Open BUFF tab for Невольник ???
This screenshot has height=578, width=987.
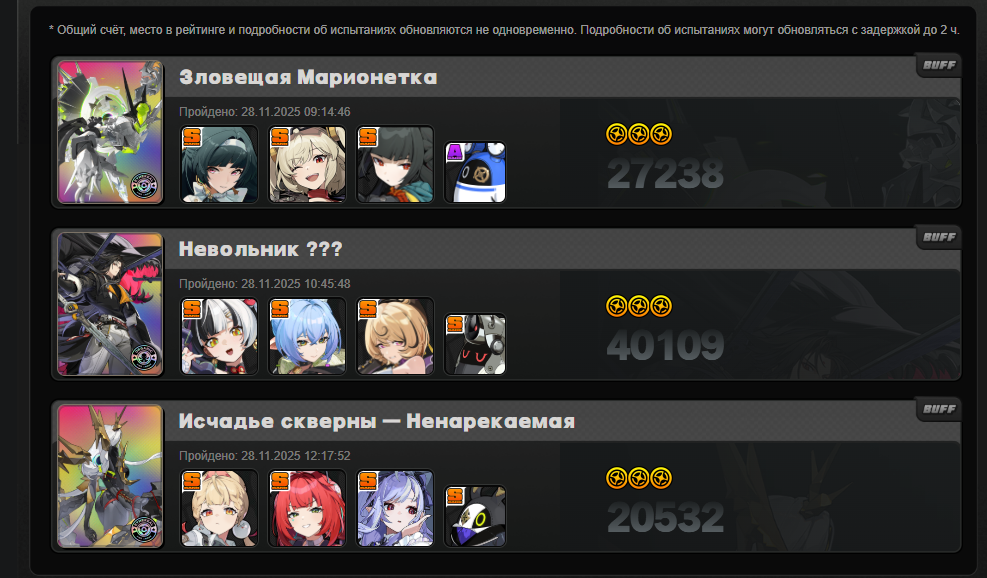click(938, 237)
